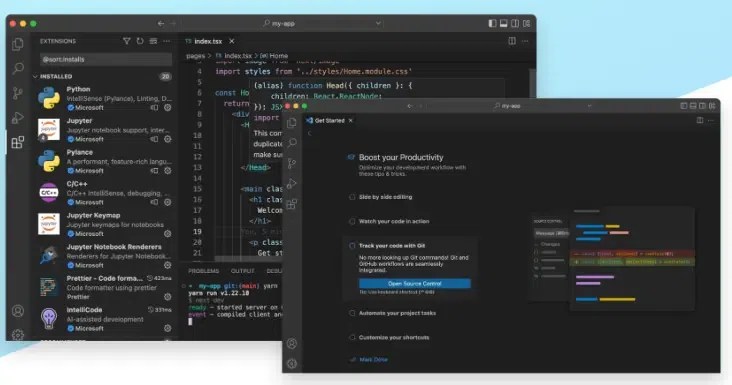
Task: Open Run and Debug in back window
Action: tap(18, 118)
